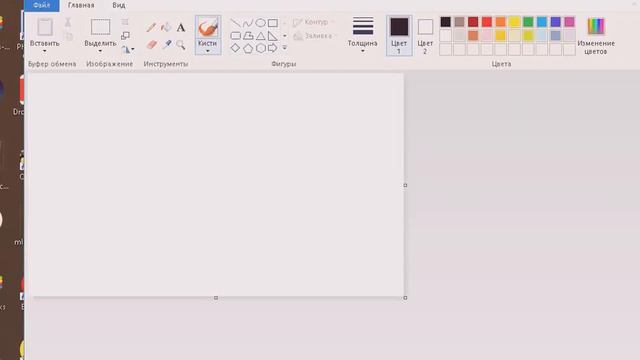Click the Crop icon in Изображение group

coord(125,22)
